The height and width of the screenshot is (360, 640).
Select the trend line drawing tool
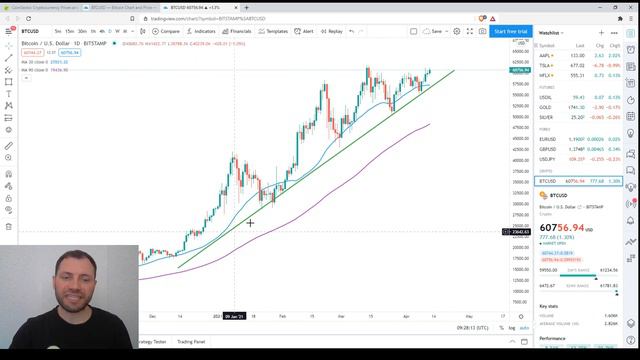9,58
